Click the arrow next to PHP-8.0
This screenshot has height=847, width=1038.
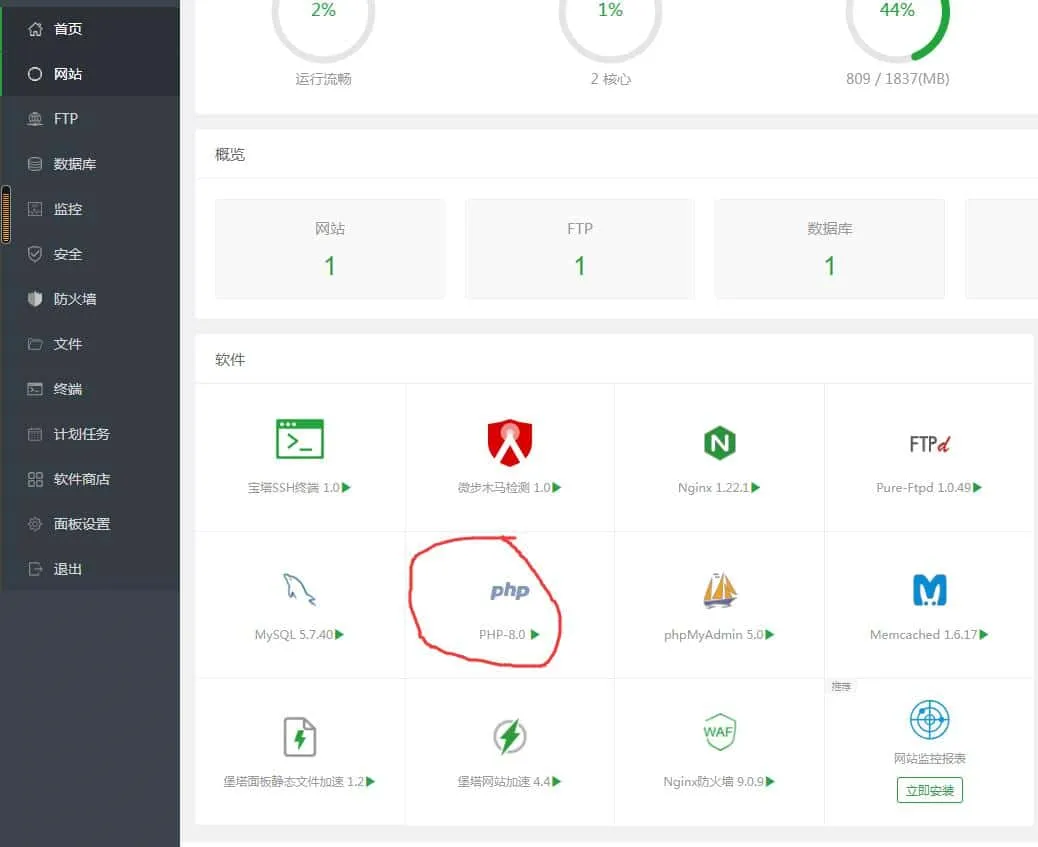coord(535,634)
